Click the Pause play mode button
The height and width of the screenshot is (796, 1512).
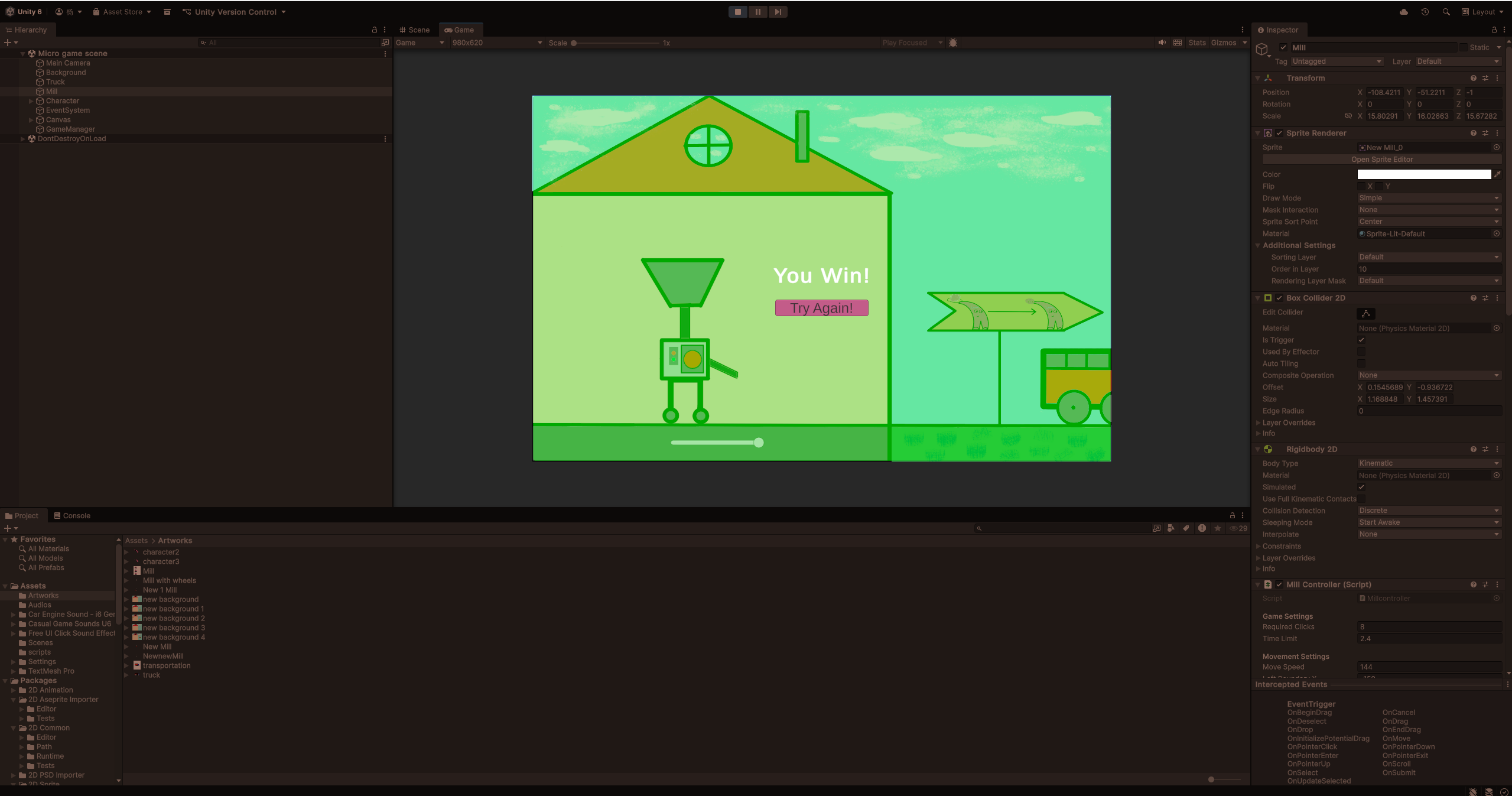point(757,12)
